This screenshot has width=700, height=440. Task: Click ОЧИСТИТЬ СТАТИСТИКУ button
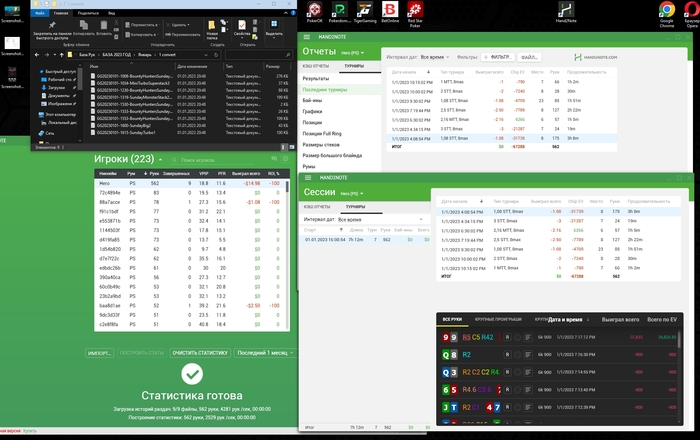tap(200, 353)
